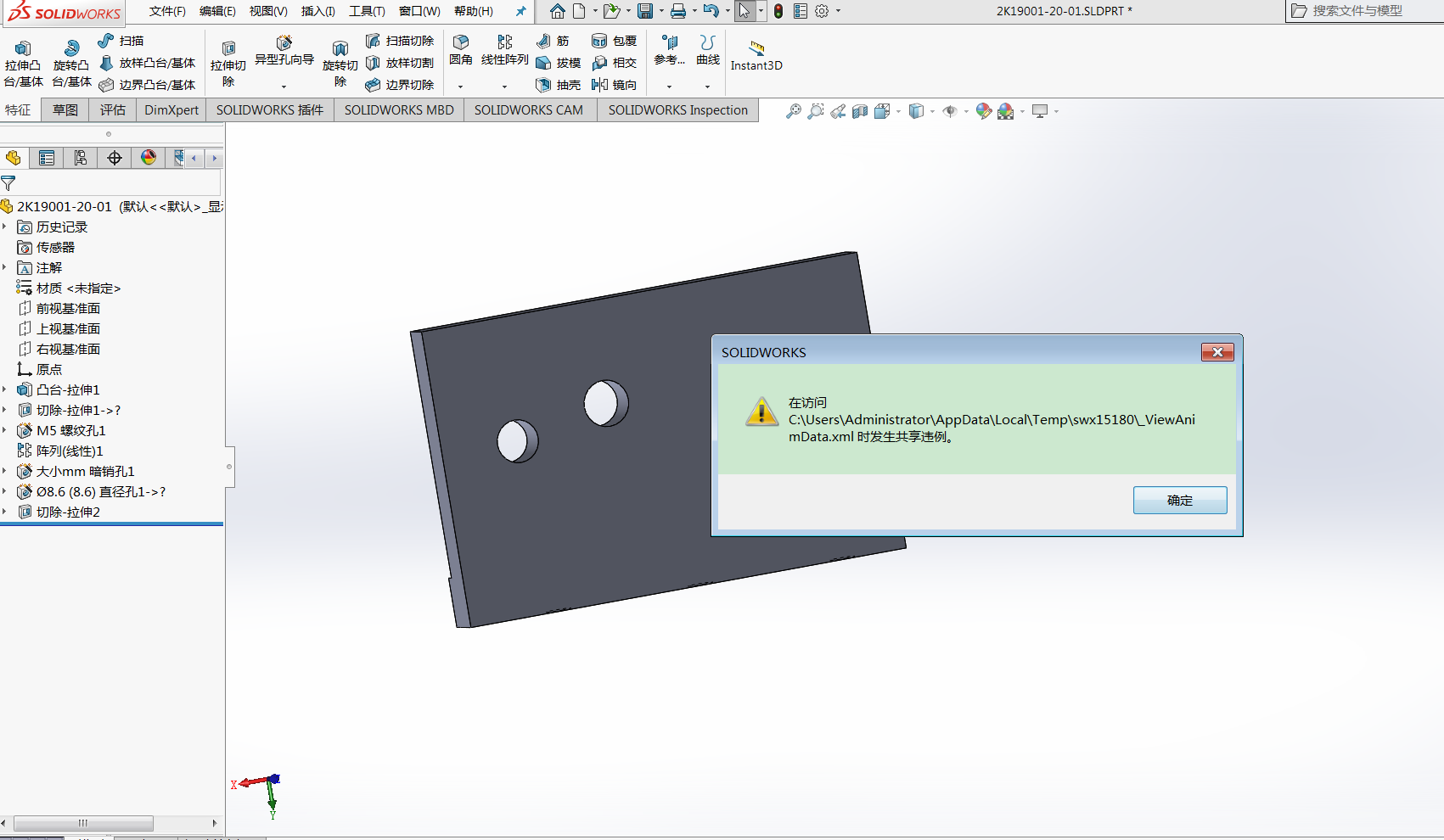Expand the 凸台-拉伸1 feature node
Screen dimensions: 1444x840
[5, 390]
